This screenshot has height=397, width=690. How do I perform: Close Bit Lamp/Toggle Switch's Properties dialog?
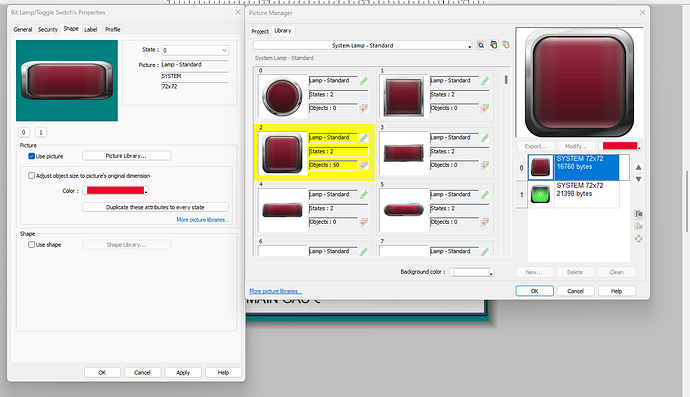(x=238, y=12)
